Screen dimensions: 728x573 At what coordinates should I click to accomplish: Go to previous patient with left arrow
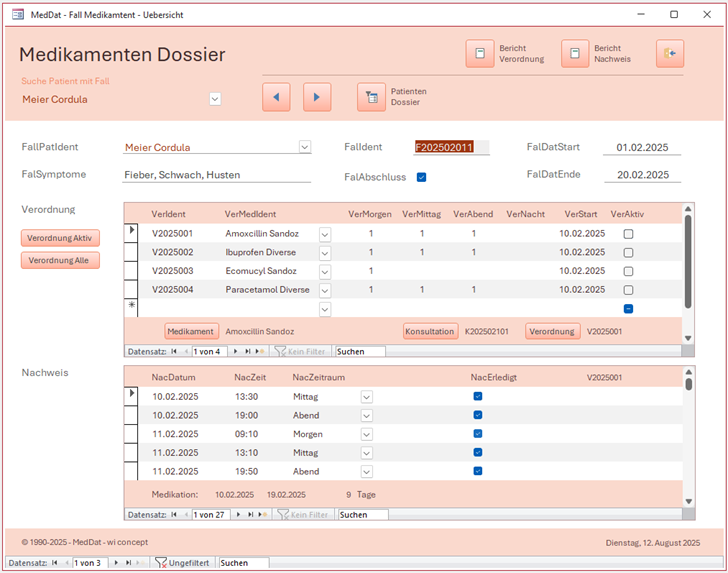tap(276, 97)
